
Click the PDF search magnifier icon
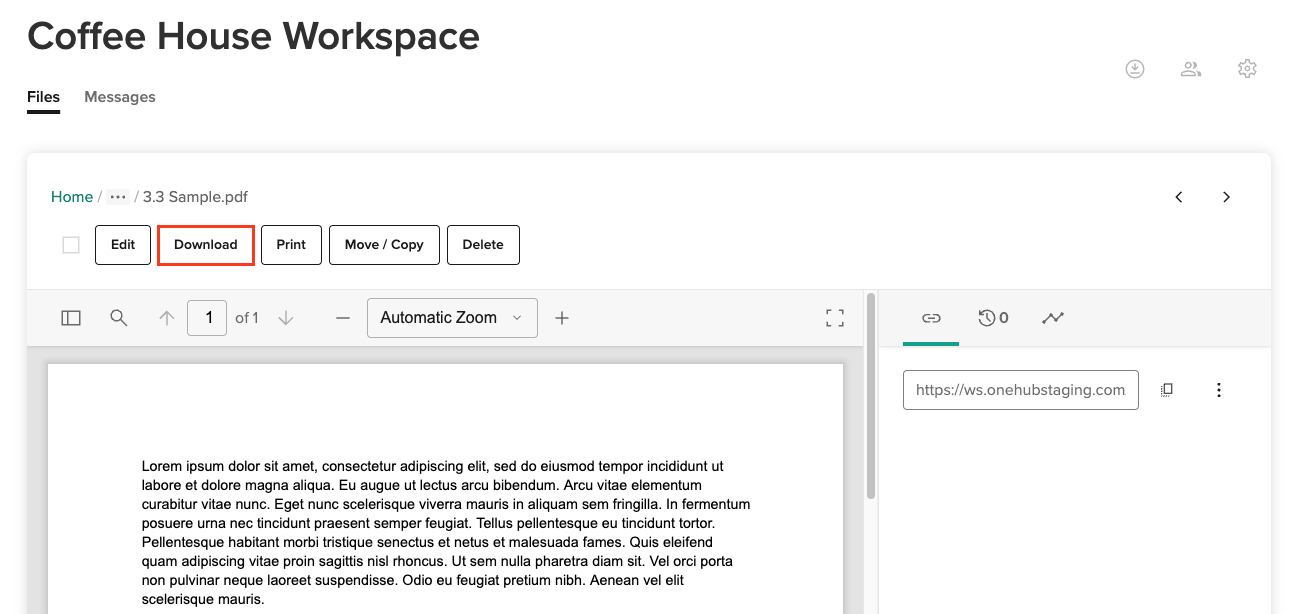[119, 318]
